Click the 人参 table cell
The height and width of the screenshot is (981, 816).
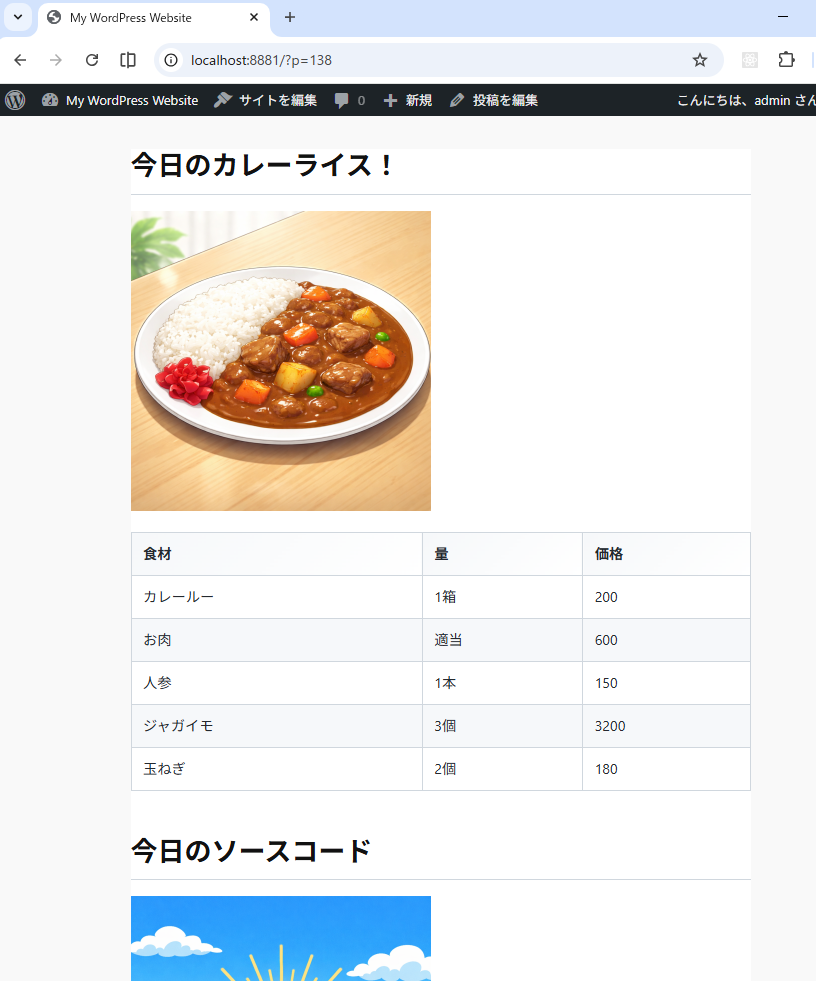point(277,683)
